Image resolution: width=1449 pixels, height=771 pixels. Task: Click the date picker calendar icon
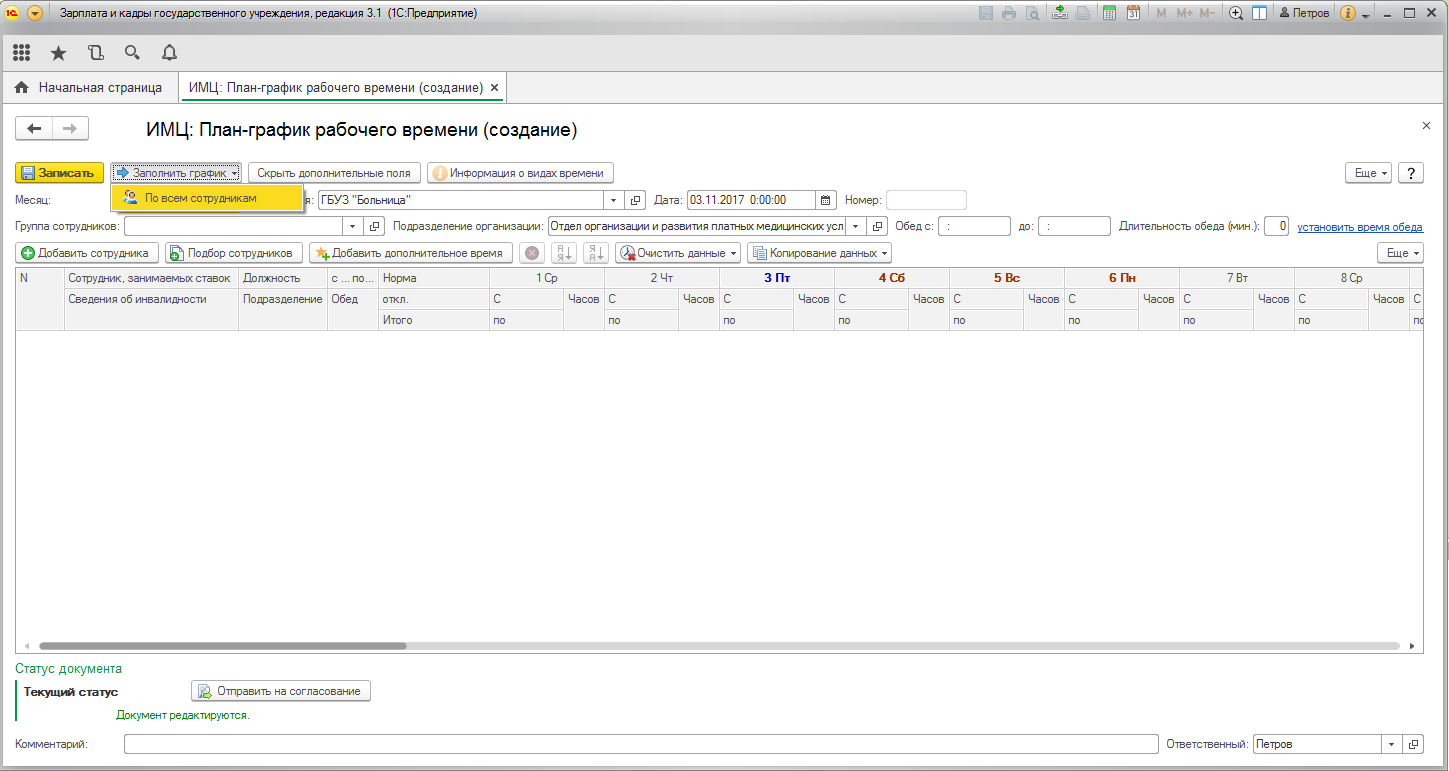[x=826, y=200]
